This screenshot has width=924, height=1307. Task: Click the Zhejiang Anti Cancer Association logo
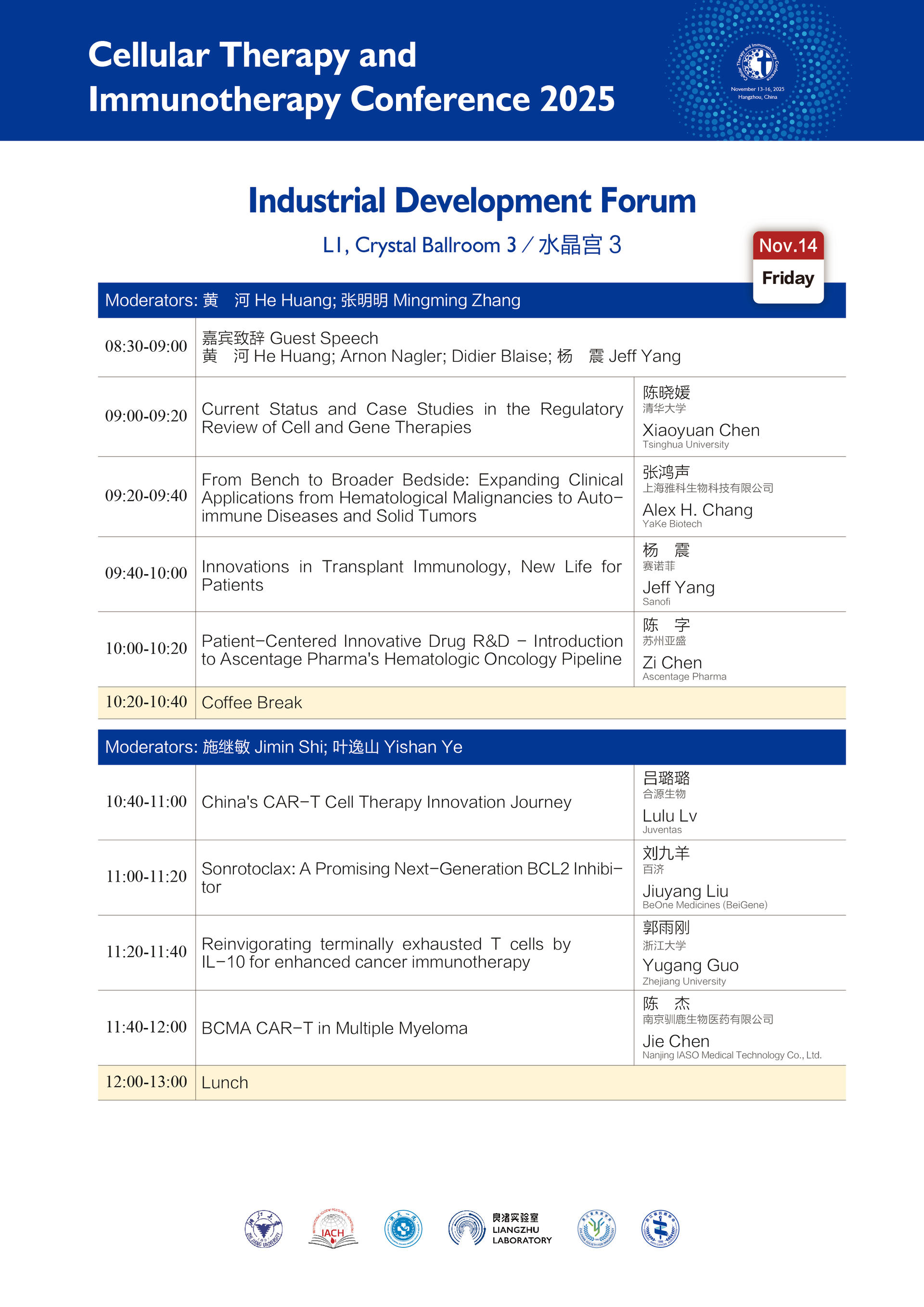660,1229
